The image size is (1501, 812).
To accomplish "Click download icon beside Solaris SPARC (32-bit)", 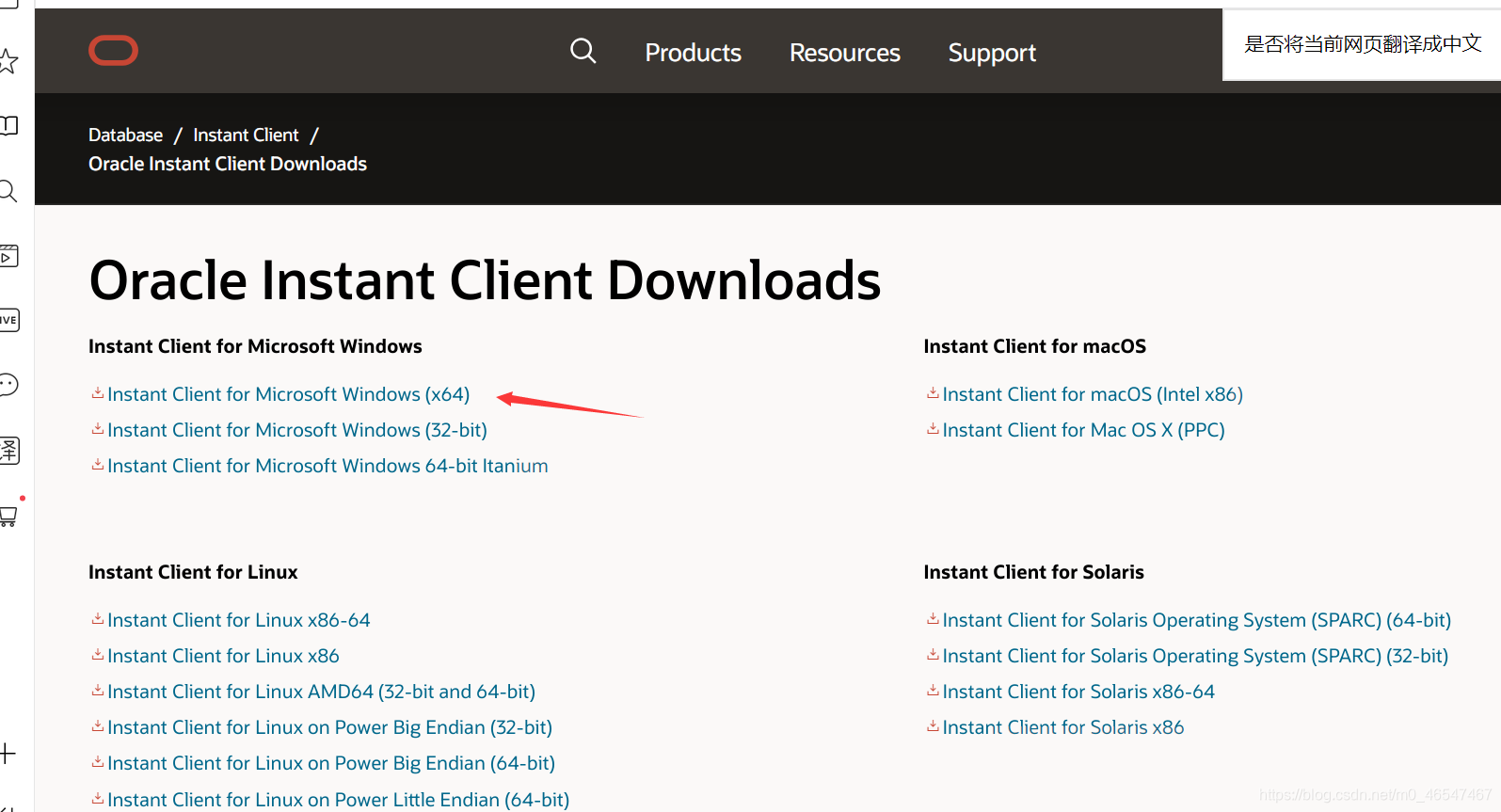I will tap(933, 655).
